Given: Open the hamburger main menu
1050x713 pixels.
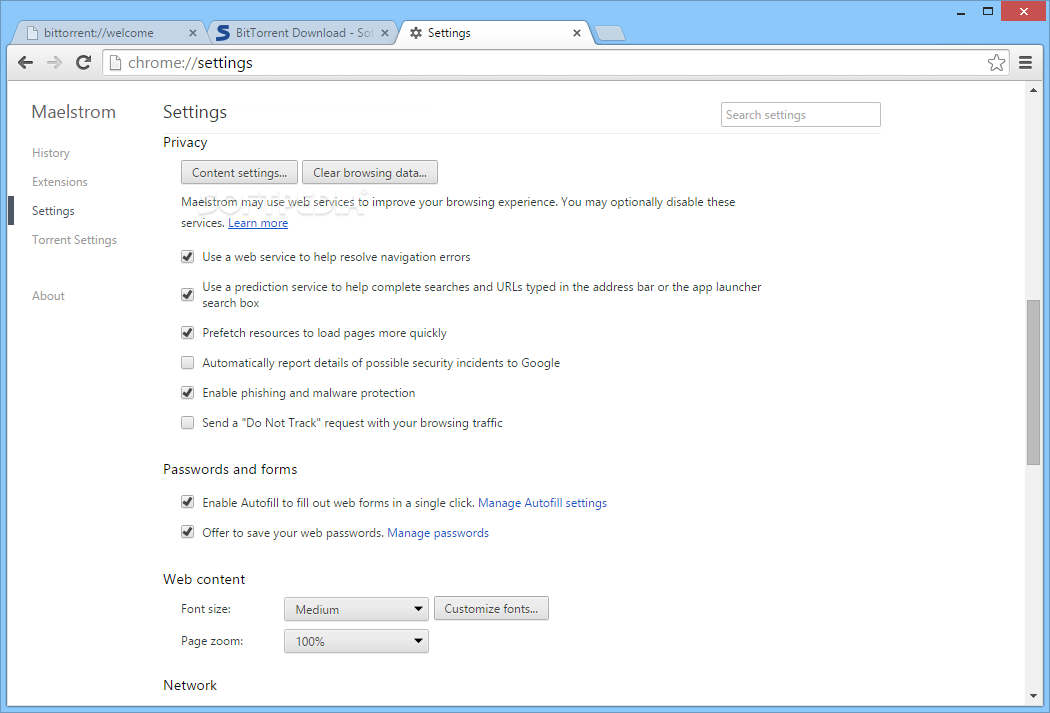Looking at the screenshot, I should [x=1025, y=62].
